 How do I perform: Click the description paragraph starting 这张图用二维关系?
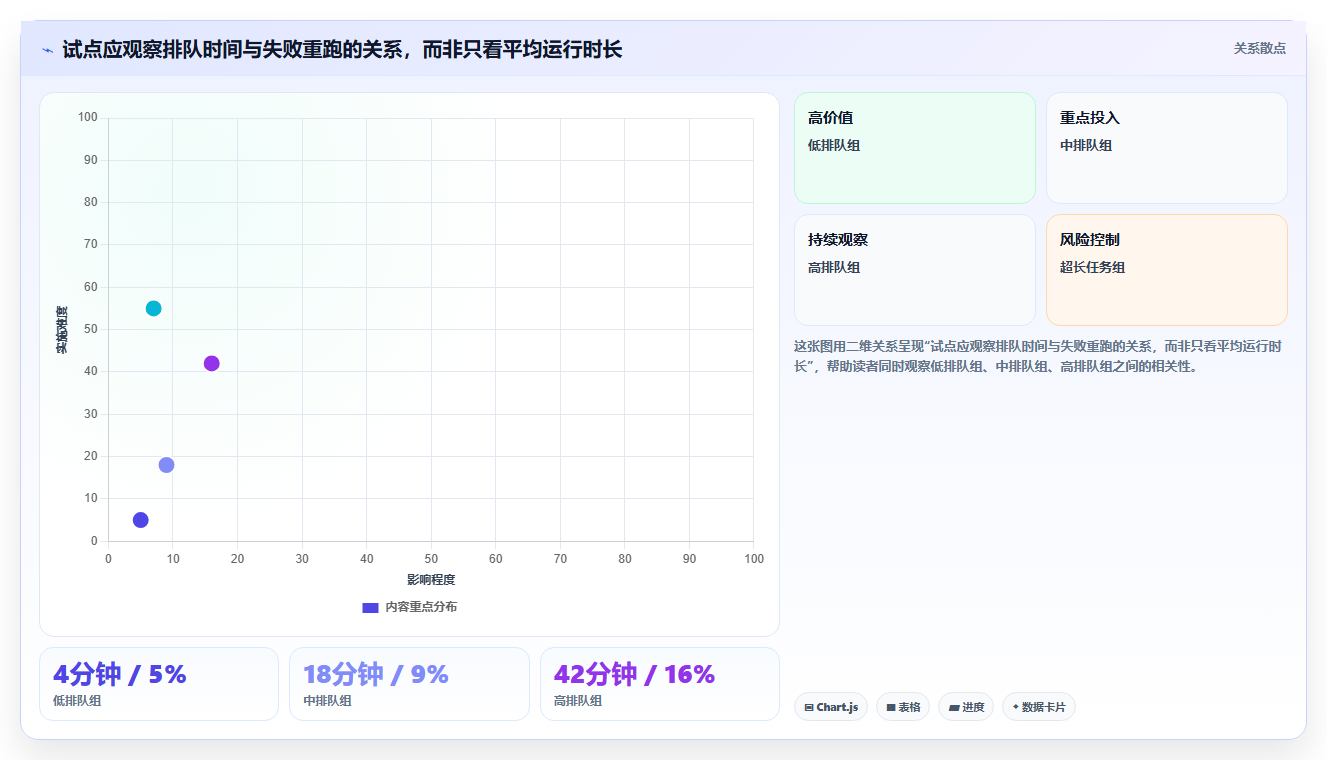1040,356
